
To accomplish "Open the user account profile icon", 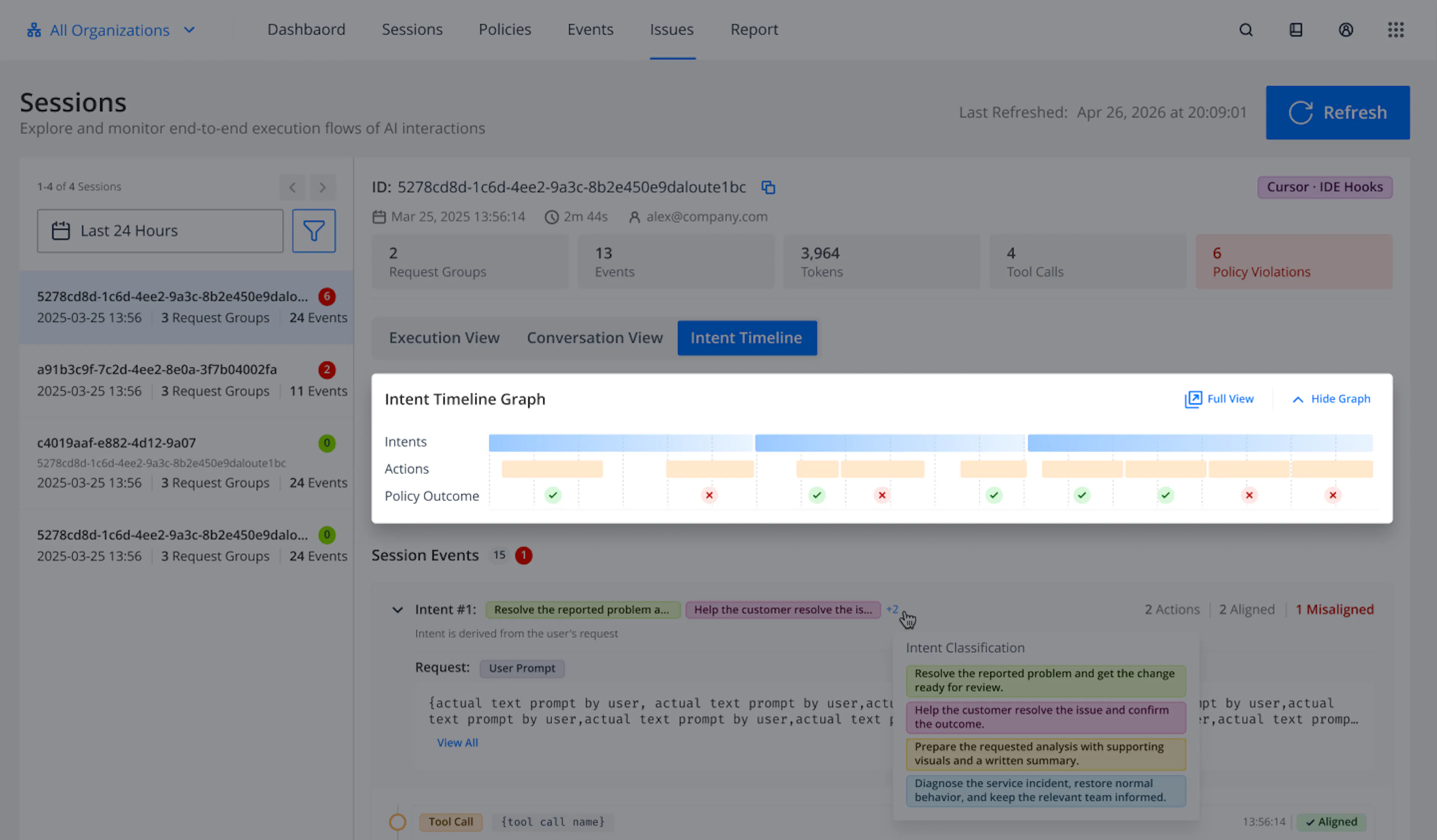I will [1346, 30].
